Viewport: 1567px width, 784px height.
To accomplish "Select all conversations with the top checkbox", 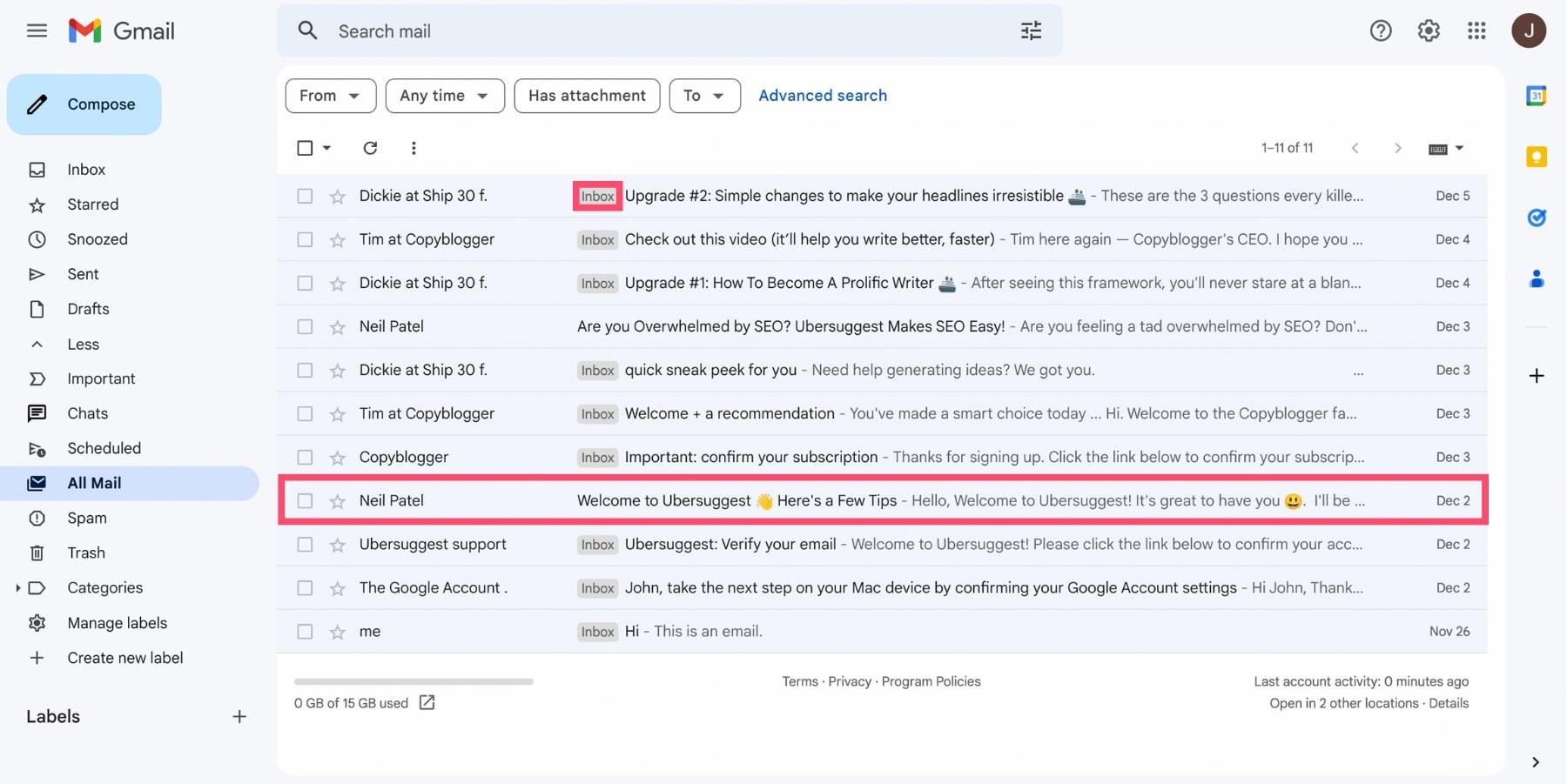I will coord(304,148).
